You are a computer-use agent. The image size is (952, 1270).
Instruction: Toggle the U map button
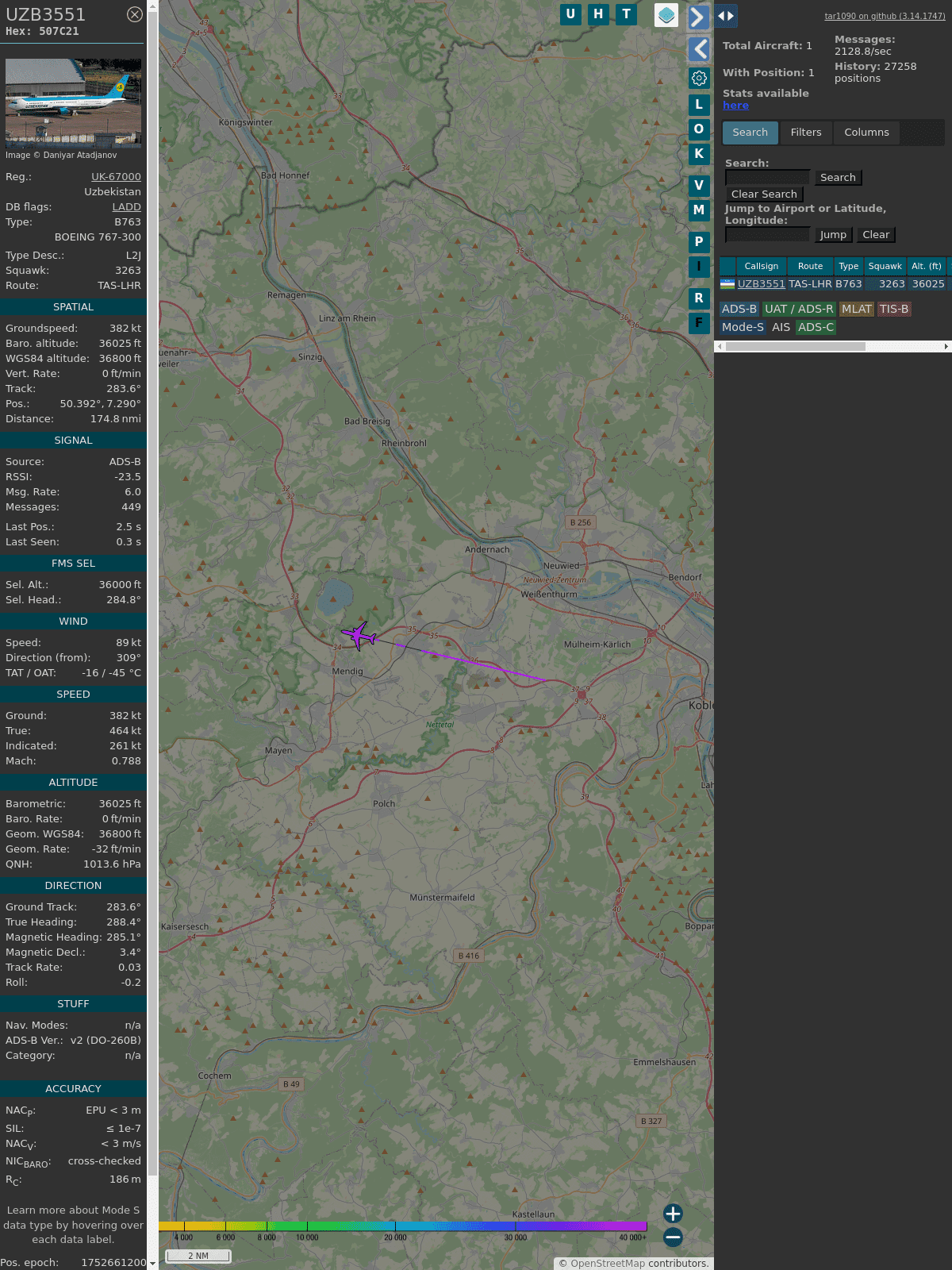point(570,14)
